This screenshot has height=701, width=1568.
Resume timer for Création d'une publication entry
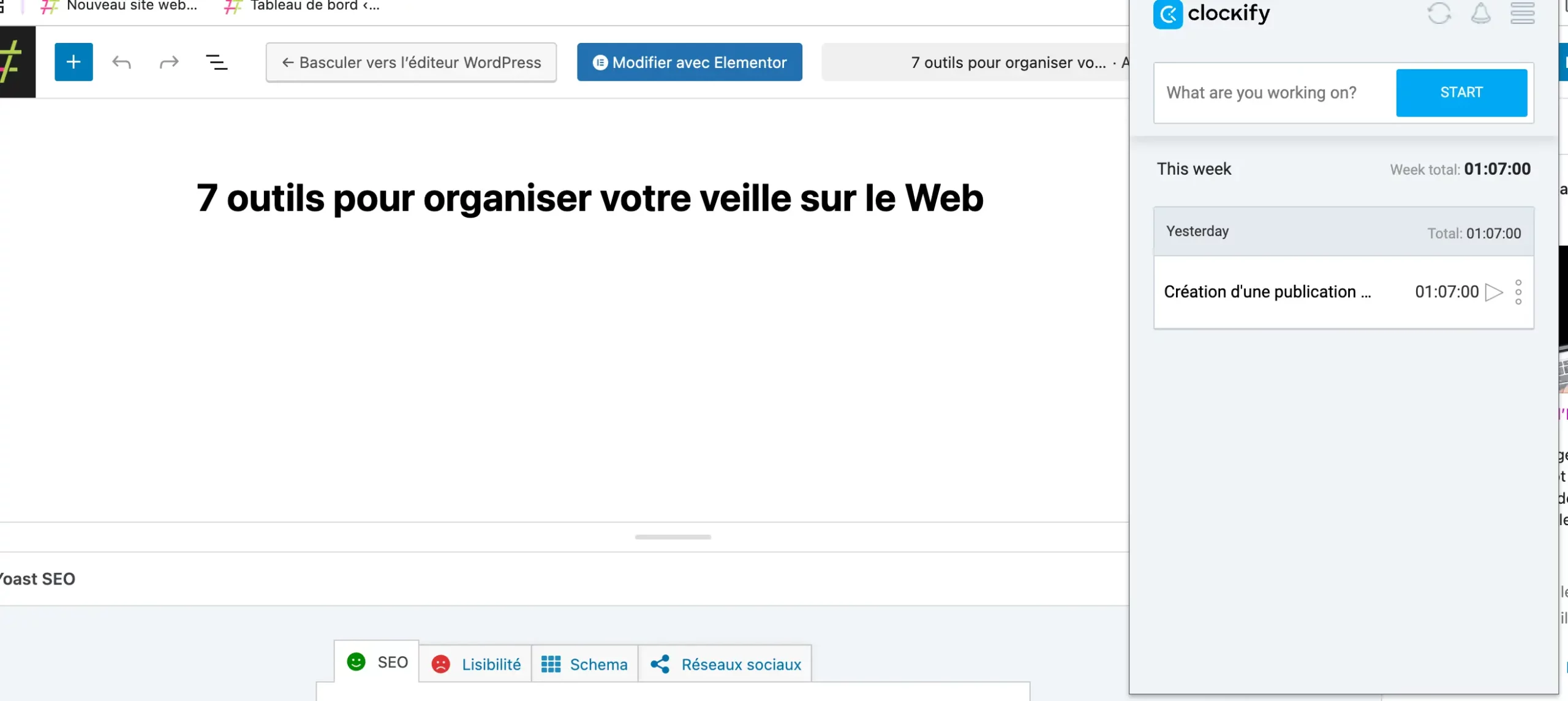click(1493, 292)
